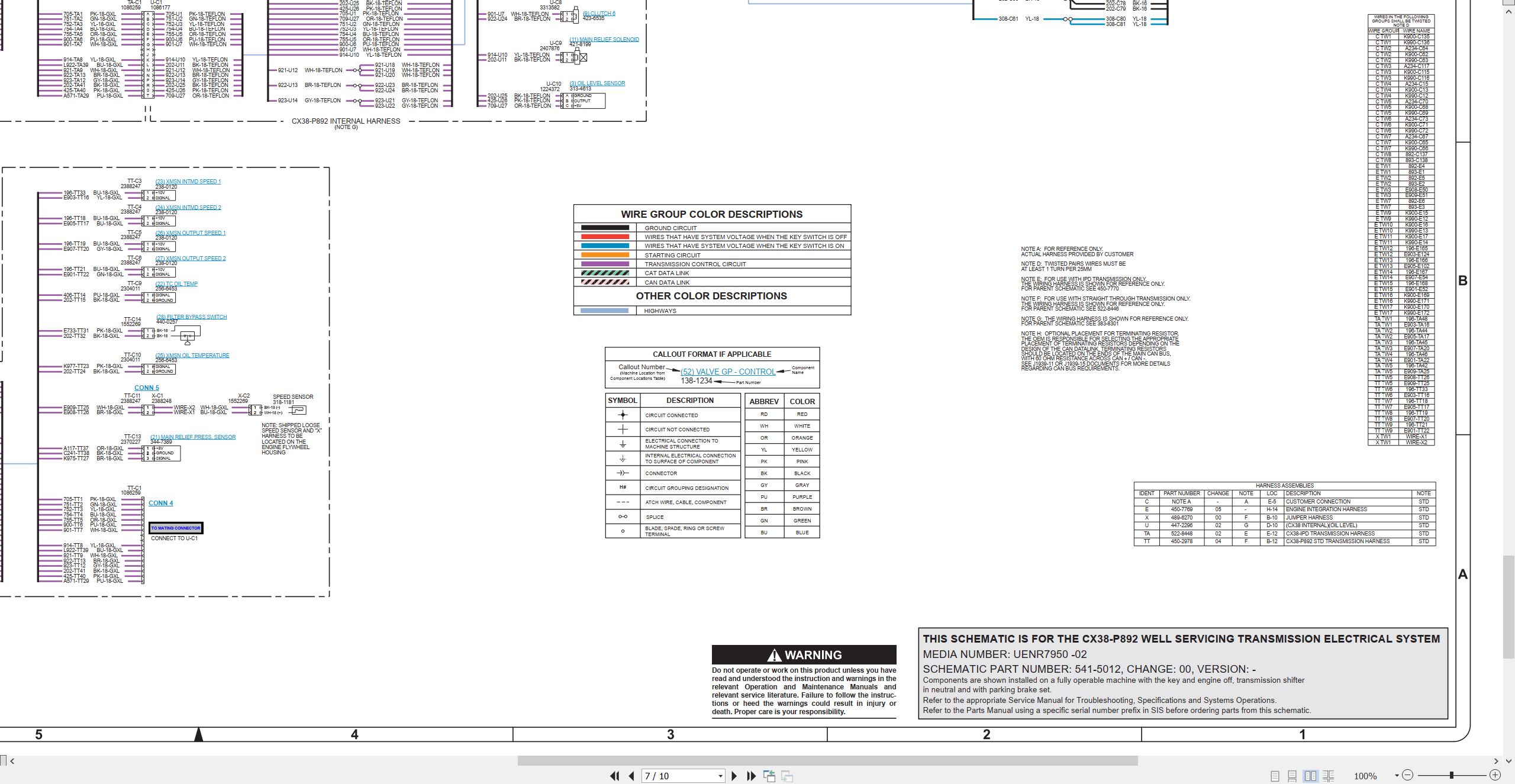Click the (22) TC OIL TEMP link
Image resolution: width=1515 pixels, height=784 pixels.
[x=176, y=283]
